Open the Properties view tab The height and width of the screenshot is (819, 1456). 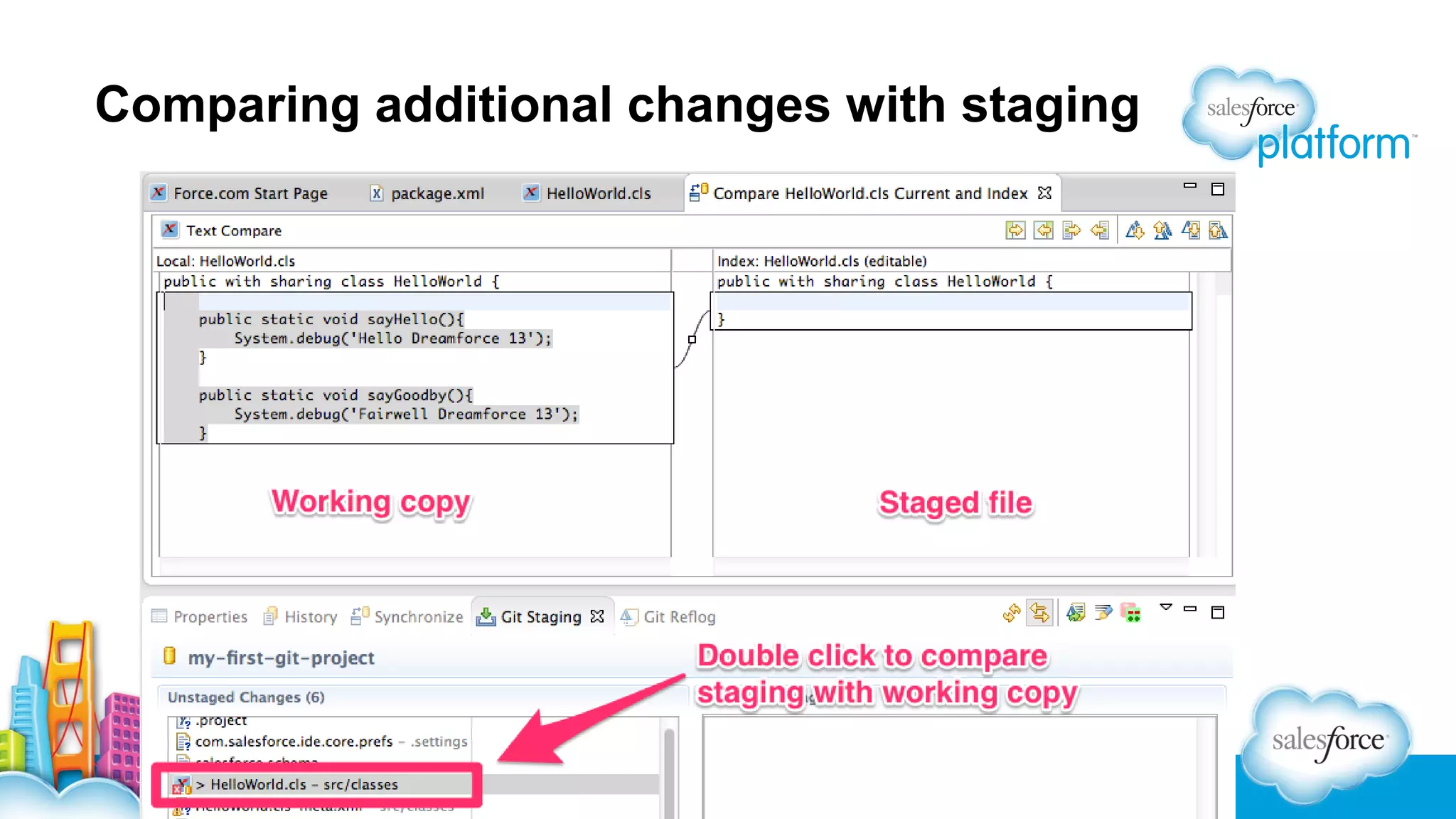point(200,616)
